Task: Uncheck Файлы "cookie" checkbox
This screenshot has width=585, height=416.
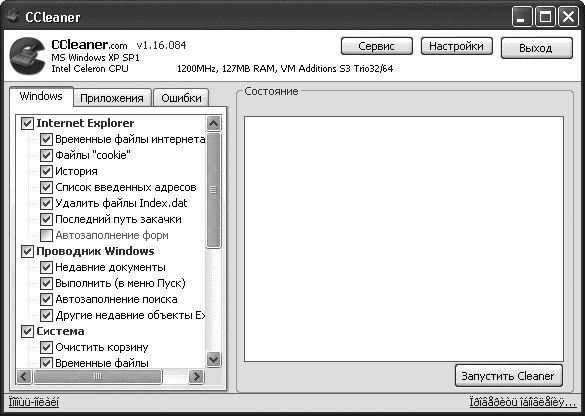Action: (x=46, y=155)
